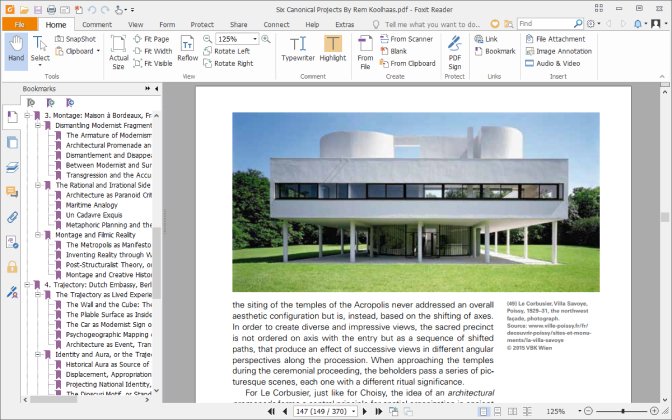672x420 pixels.
Task: Click the plus zoom button beside zoom slider
Action: [x=654, y=411]
